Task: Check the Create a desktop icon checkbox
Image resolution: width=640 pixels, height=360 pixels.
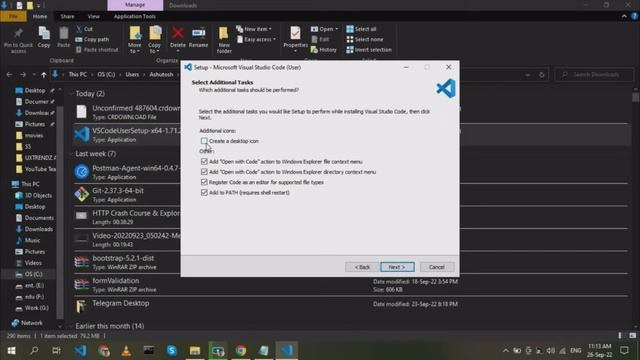Action: coord(204,141)
